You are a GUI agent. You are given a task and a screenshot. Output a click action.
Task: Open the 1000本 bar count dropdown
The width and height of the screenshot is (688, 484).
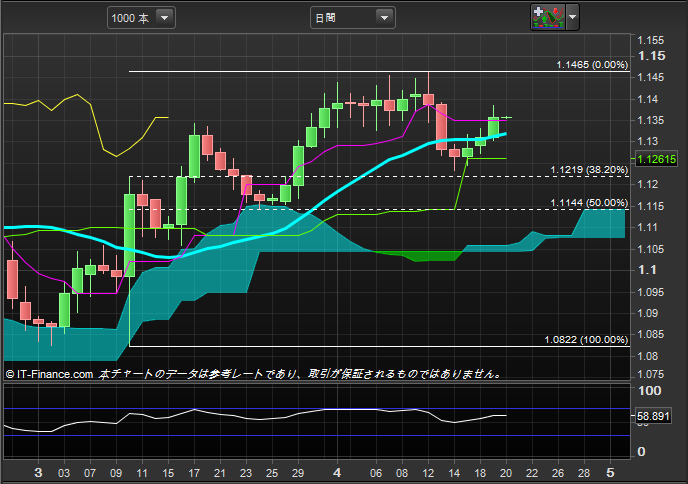pyautogui.click(x=141, y=18)
